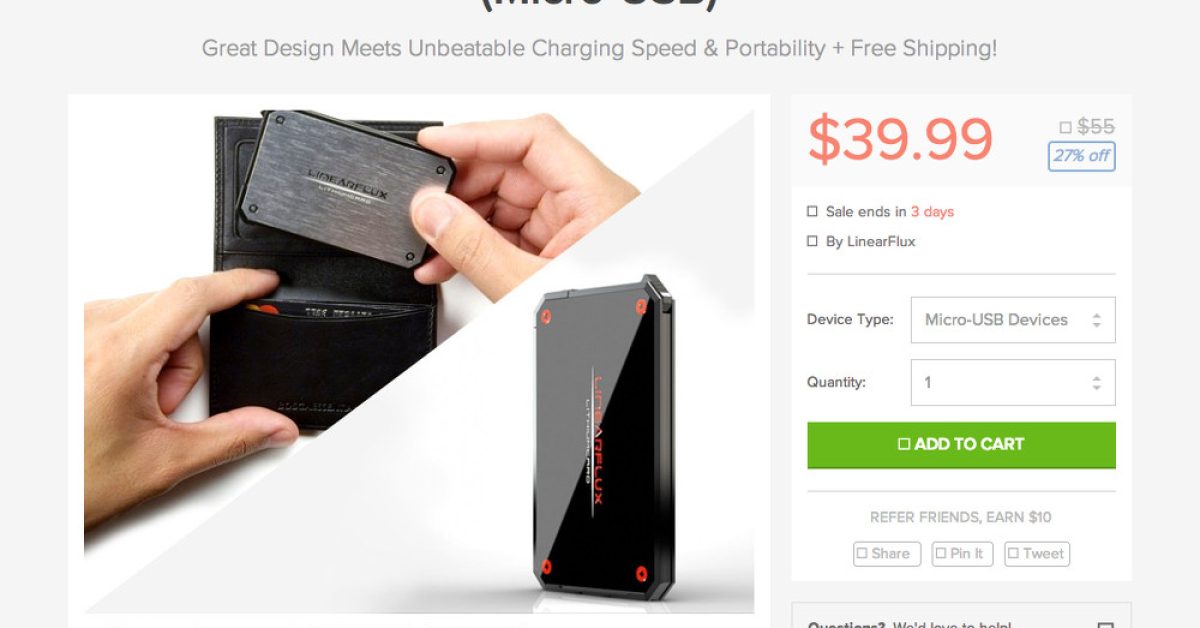
Task: Click the icon next to By LinearFlux
Action: tap(812, 242)
